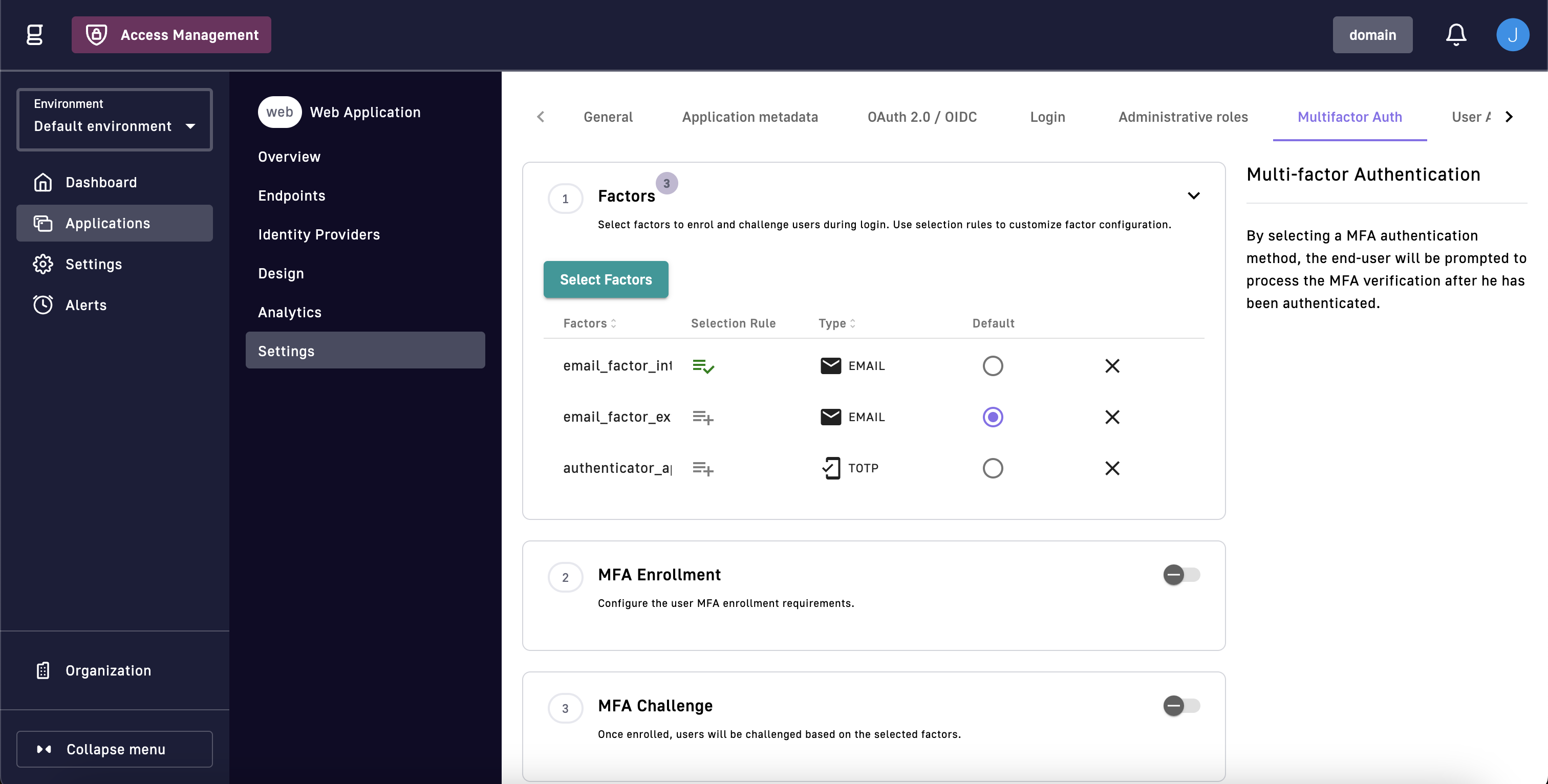The image size is (1548, 784).
Task: Open the Dashboard home icon
Action: click(x=42, y=182)
